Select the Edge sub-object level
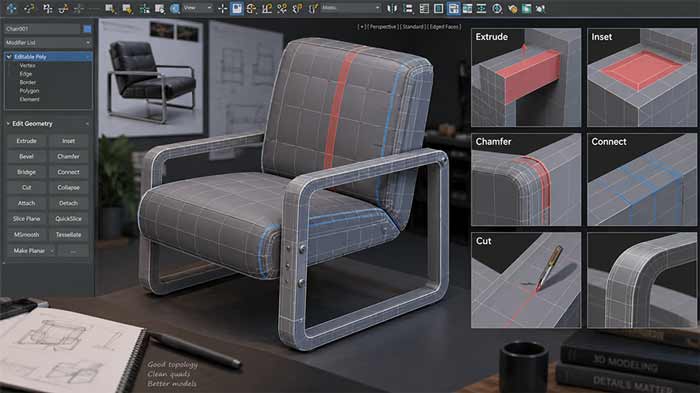Viewport: 700px width, 393px height. click(x=25, y=74)
